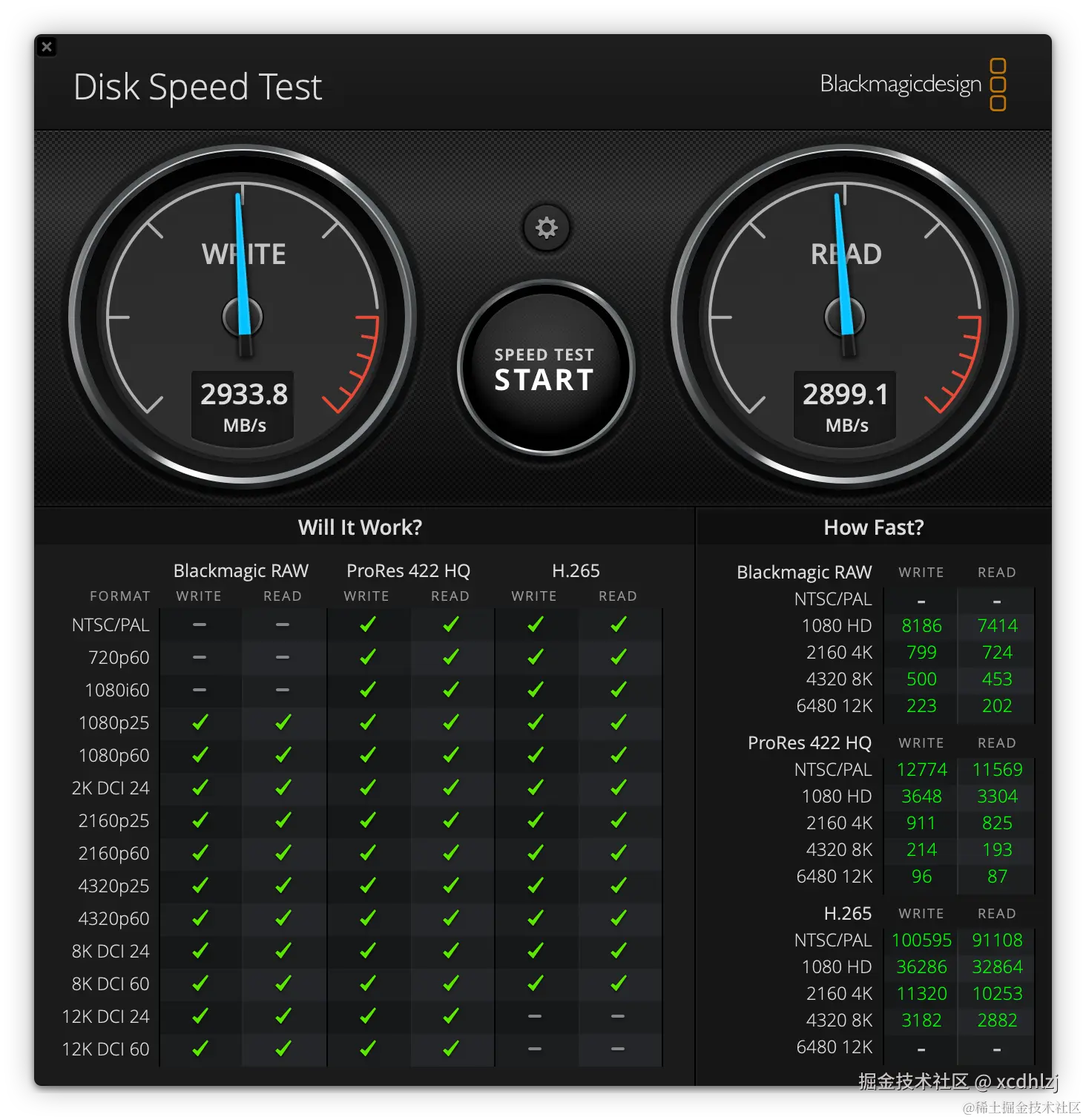Click the Speed Test Start button
The width and height of the screenshot is (1086, 1120).
[x=545, y=368]
